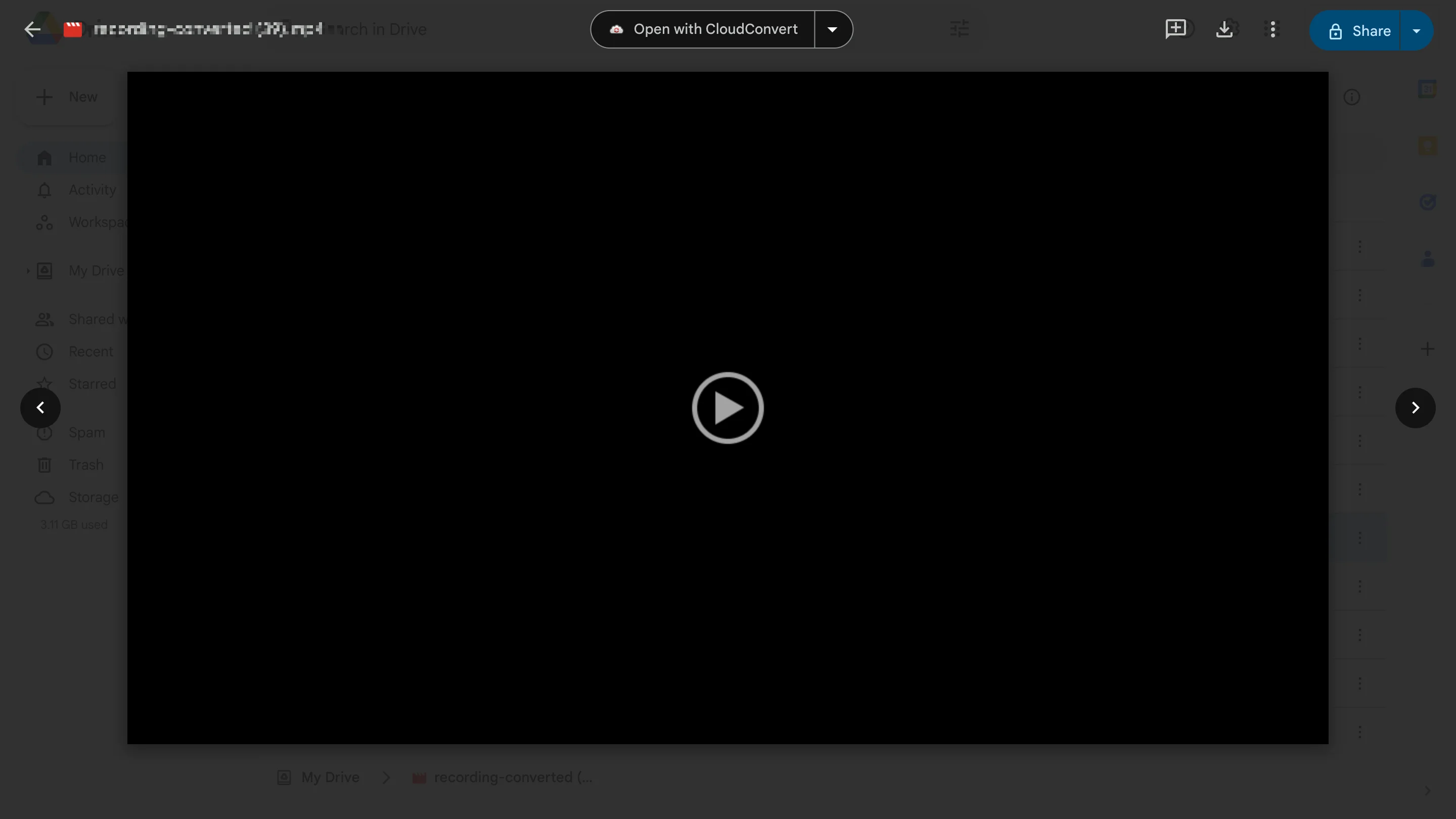Image resolution: width=1456 pixels, height=819 pixels.
Task: Navigate to previous file with back arrow
Action: click(40, 408)
